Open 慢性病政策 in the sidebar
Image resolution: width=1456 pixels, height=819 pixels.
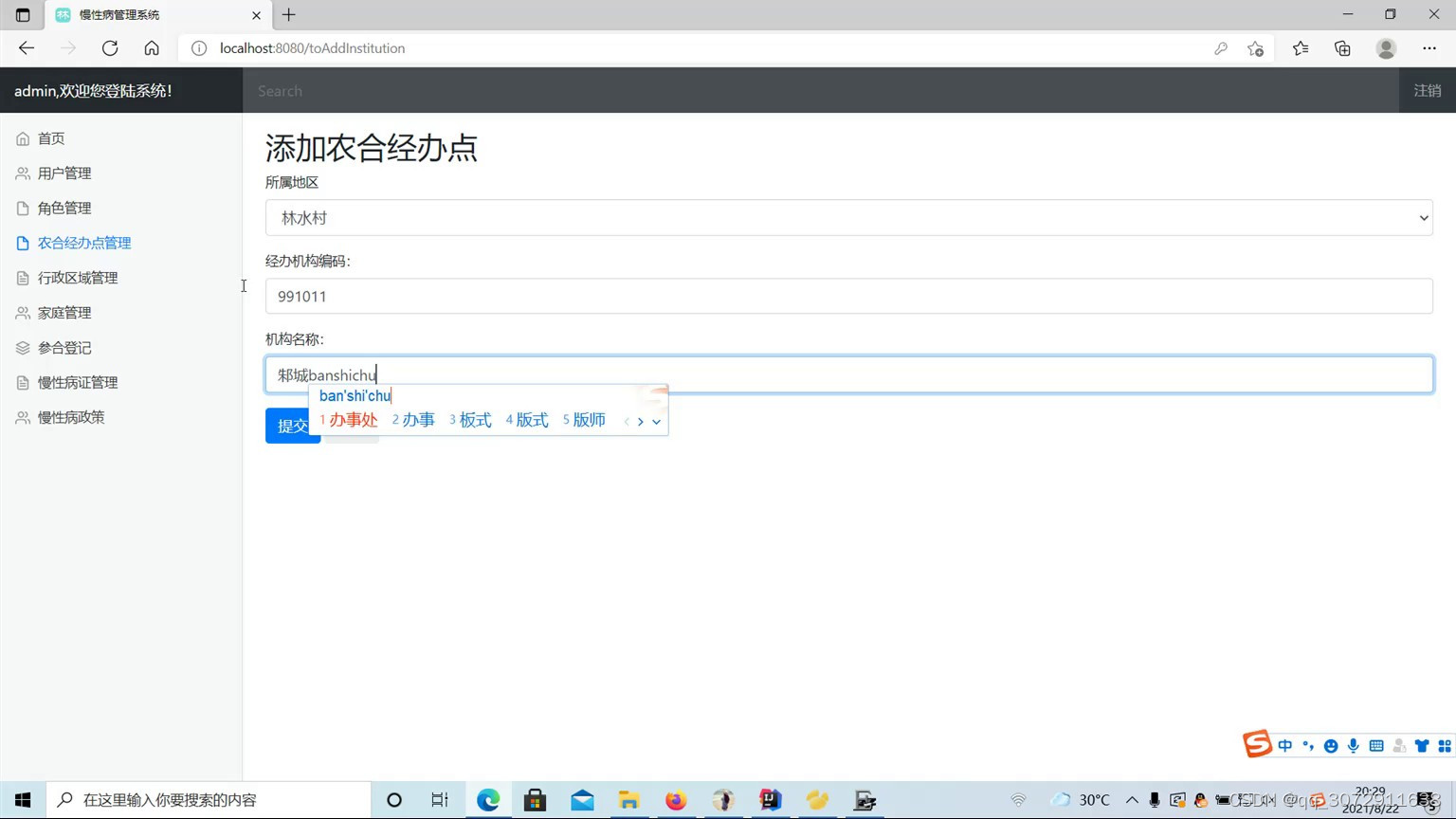[71, 417]
